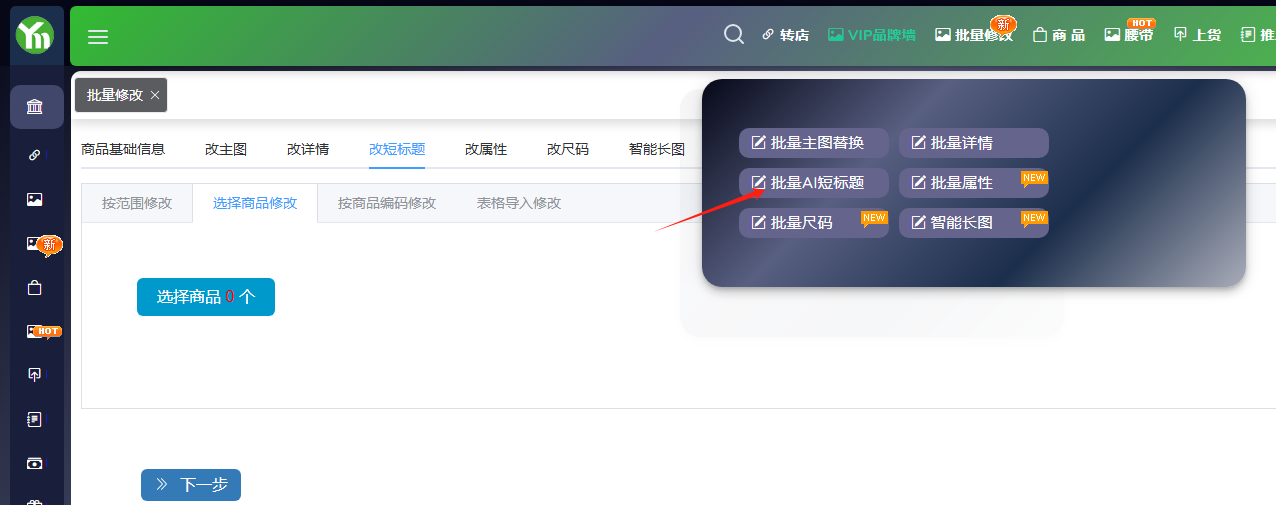Choose 批量主图替换 in the popup menu
The width and height of the screenshot is (1276, 505).
click(x=814, y=143)
